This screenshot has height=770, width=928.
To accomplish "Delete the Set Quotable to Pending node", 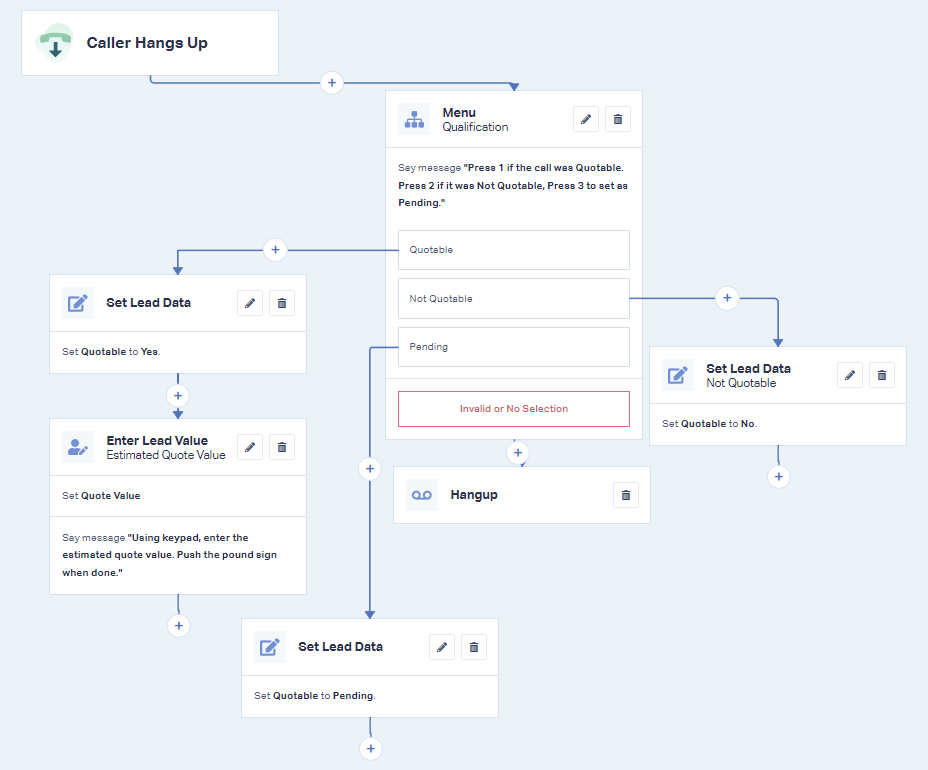I will 473,647.
